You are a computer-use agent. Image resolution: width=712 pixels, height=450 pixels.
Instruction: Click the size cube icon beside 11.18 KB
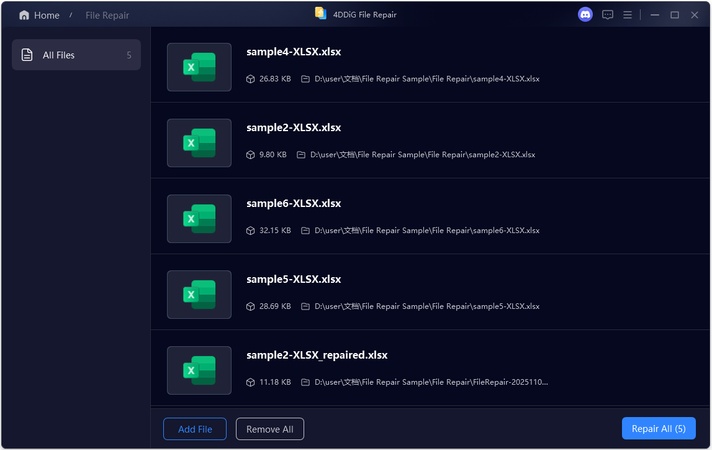(250, 382)
